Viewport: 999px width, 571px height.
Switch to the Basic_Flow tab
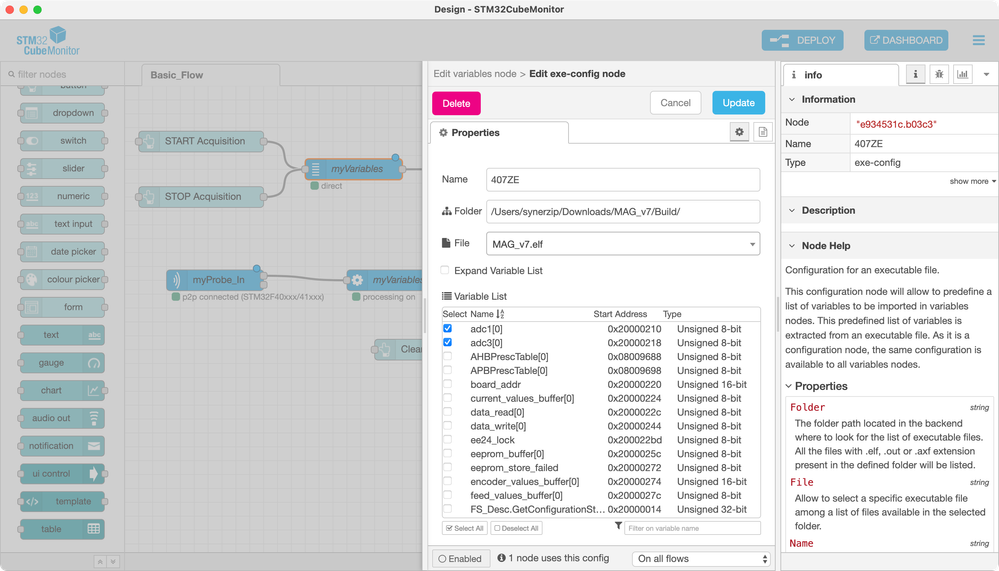click(176, 75)
